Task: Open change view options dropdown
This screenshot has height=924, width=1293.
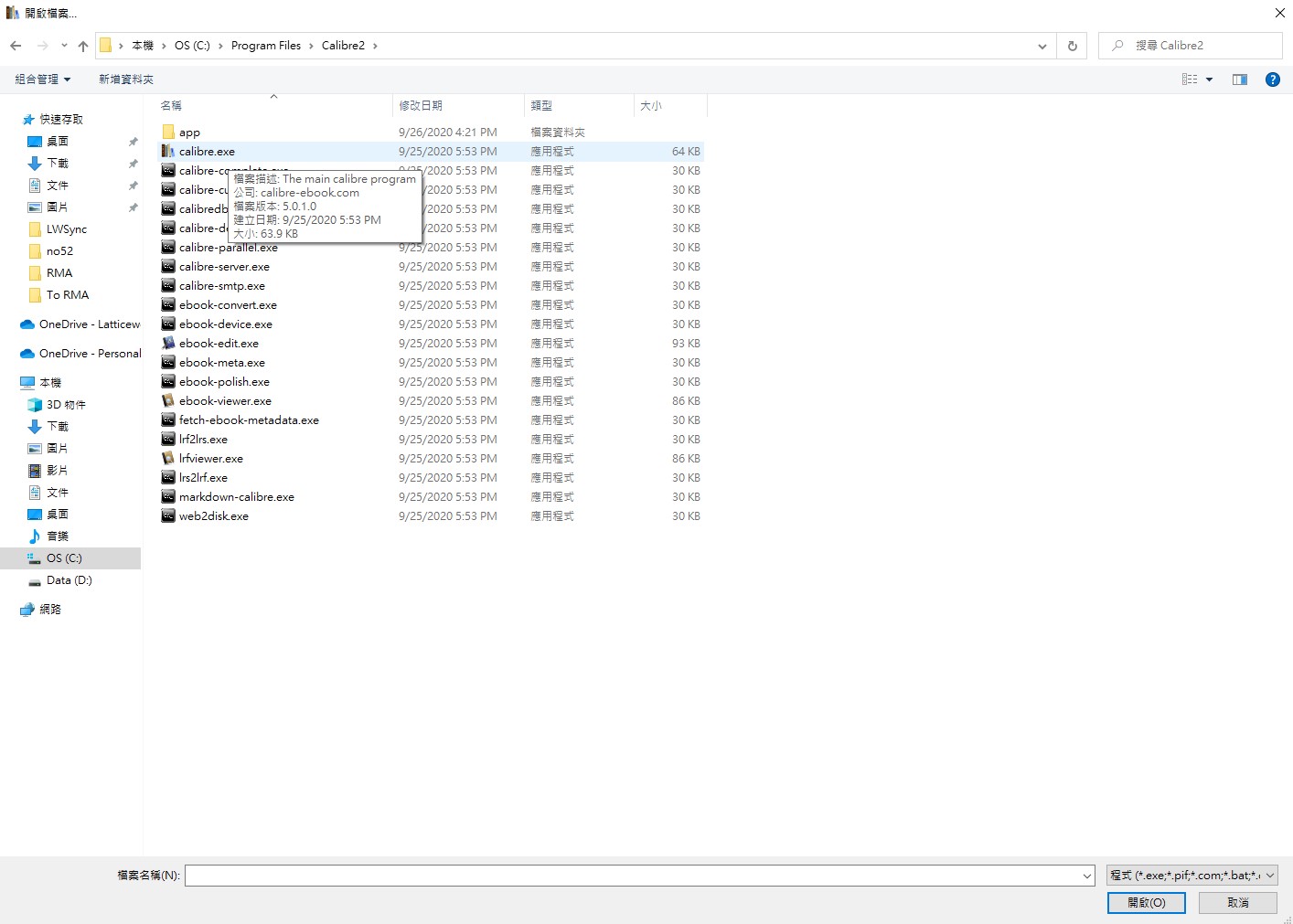Action: tap(1209, 80)
